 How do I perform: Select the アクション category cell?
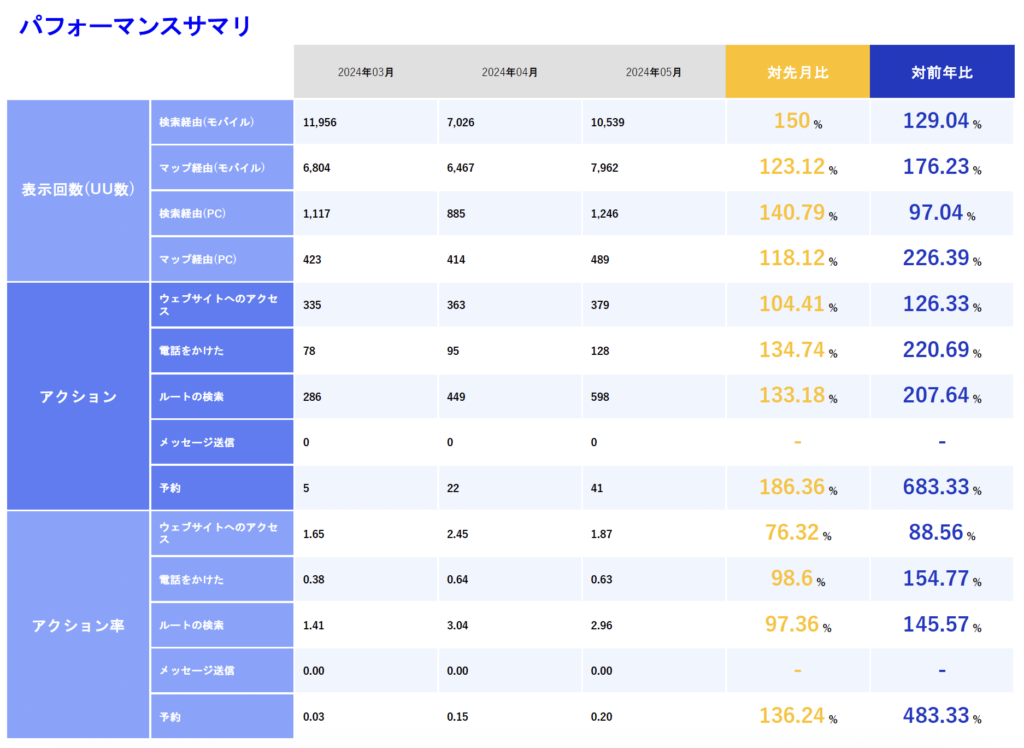point(78,396)
